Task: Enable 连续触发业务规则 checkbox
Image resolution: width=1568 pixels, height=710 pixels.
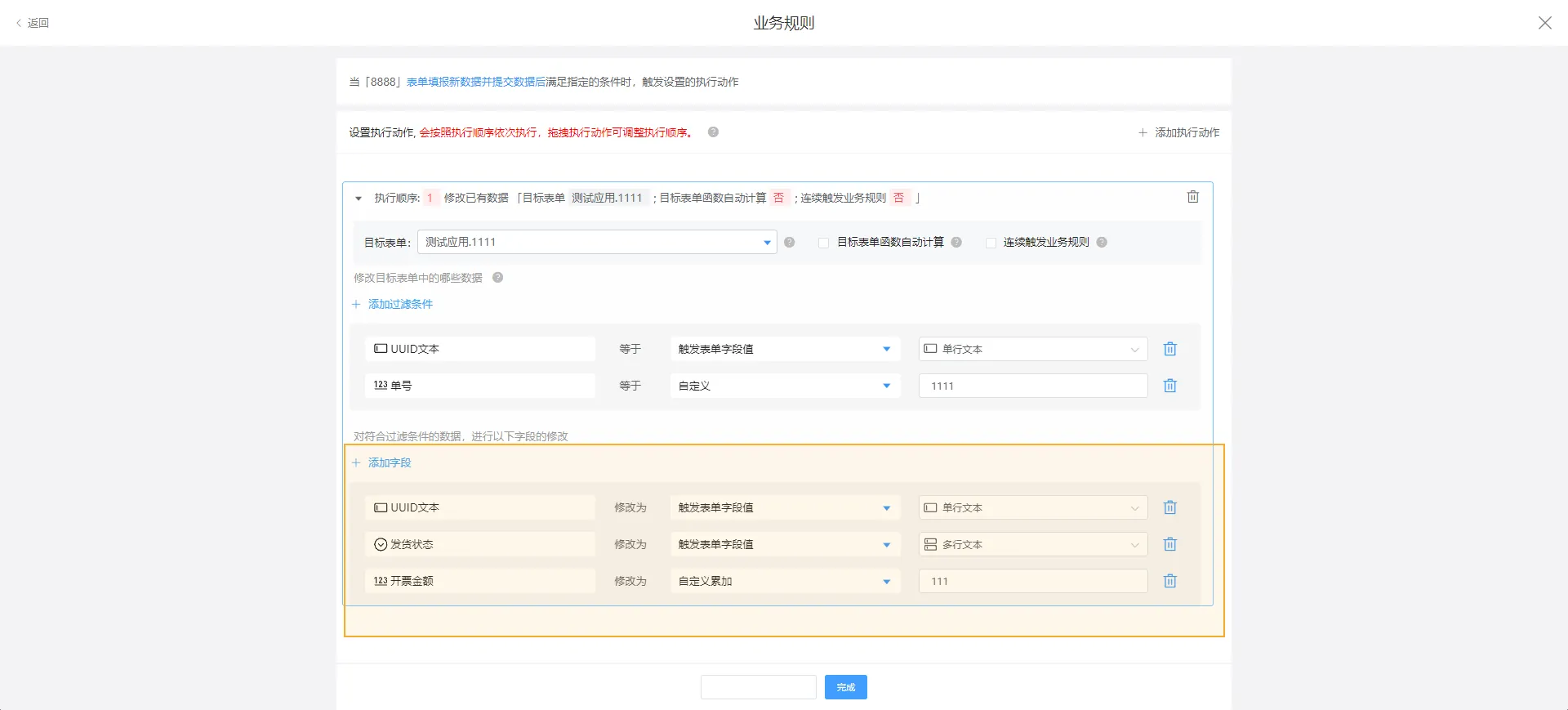Action: click(991, 243)
